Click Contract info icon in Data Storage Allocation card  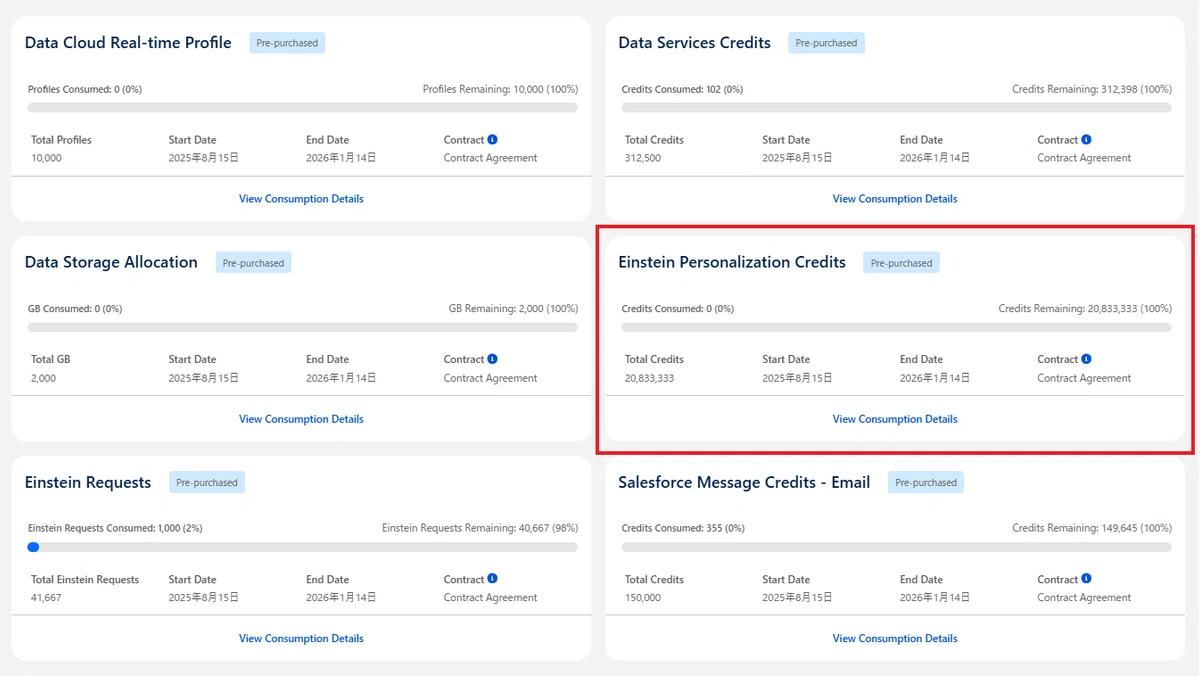[x=493, y=359]
